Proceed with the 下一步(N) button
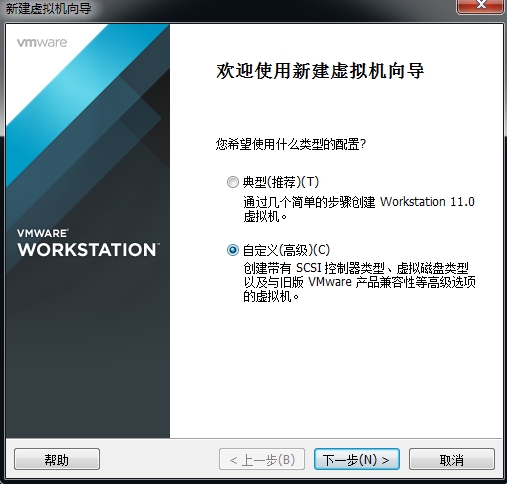This screenshot has height=484, width=507. coord(356,460)
